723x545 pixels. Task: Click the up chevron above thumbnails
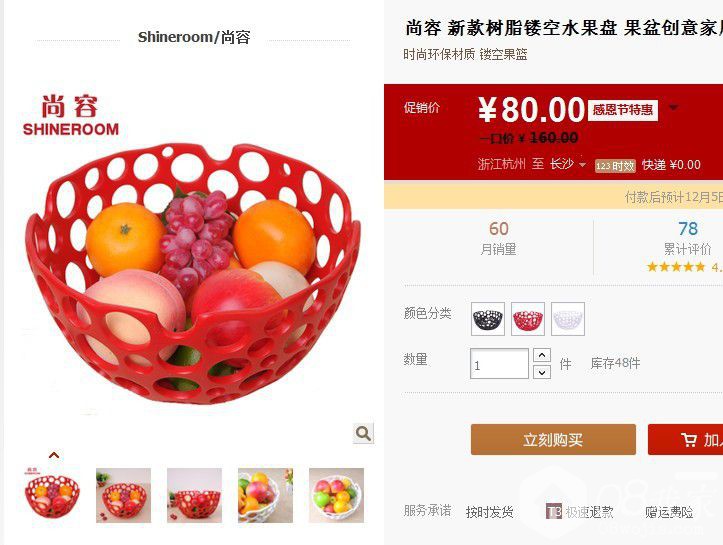coord(54,456)
